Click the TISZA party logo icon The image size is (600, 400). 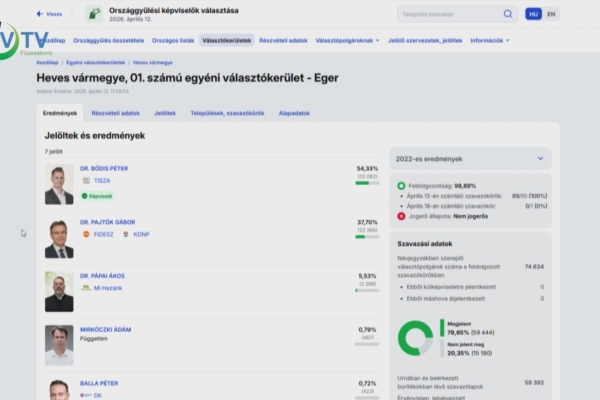click(86, 180)
